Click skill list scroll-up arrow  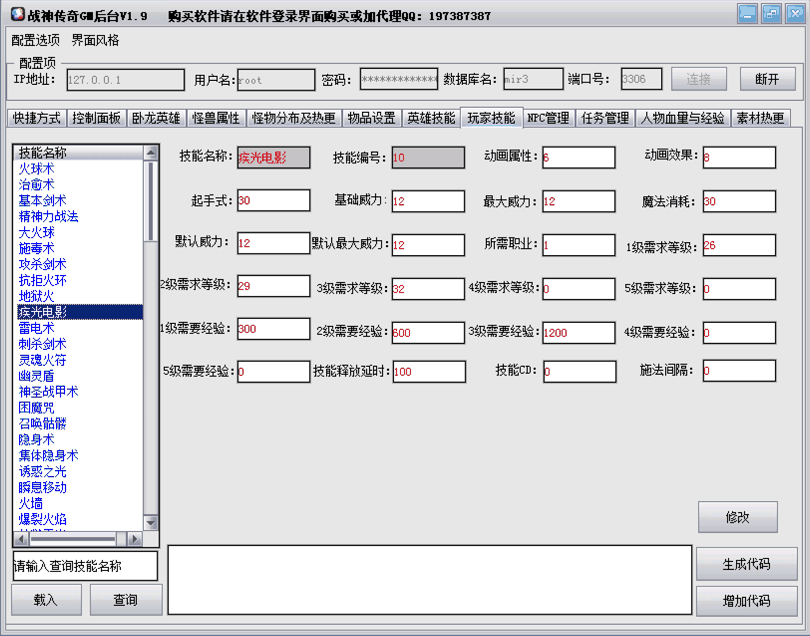click(x=151, y=152)
